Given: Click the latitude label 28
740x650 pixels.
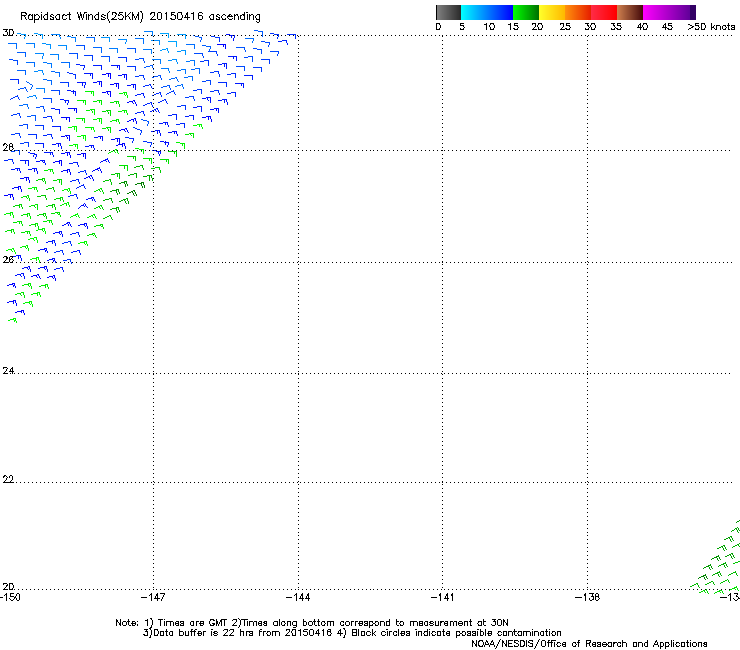Looking at the screenshot, I should pos(8,147).
